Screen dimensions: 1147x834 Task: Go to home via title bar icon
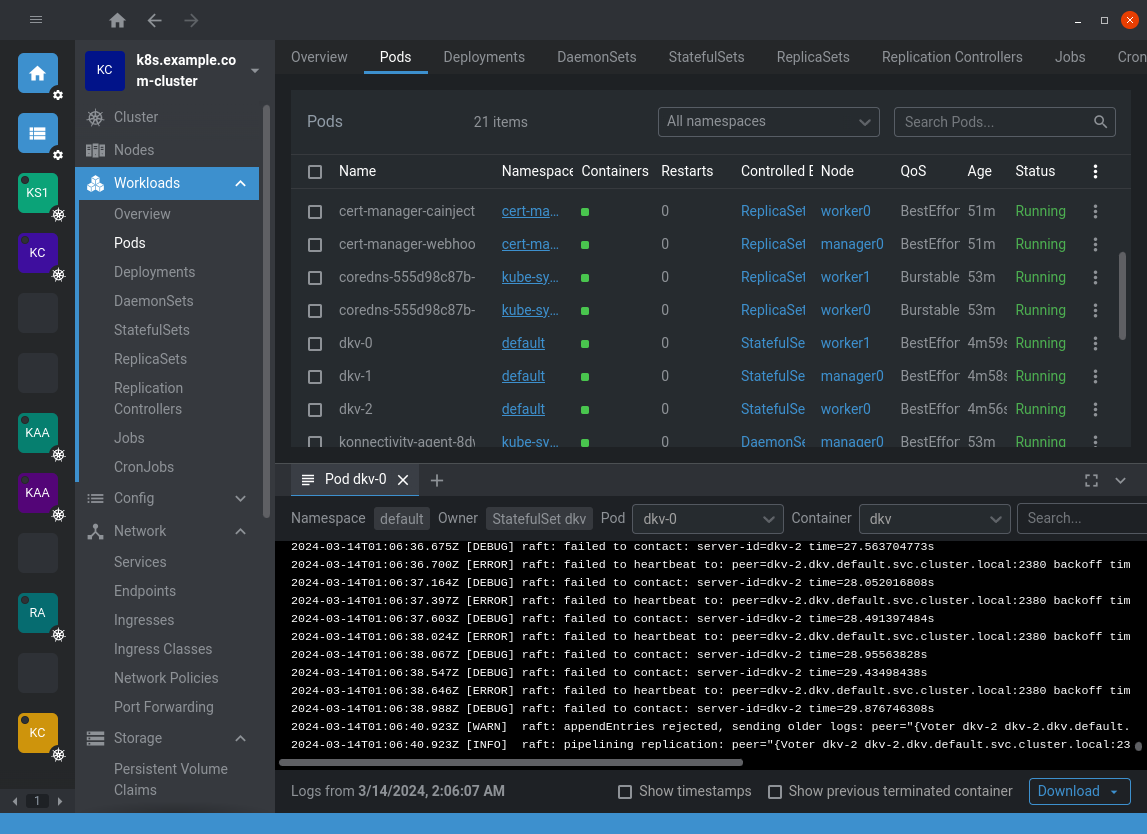point(117,20)
